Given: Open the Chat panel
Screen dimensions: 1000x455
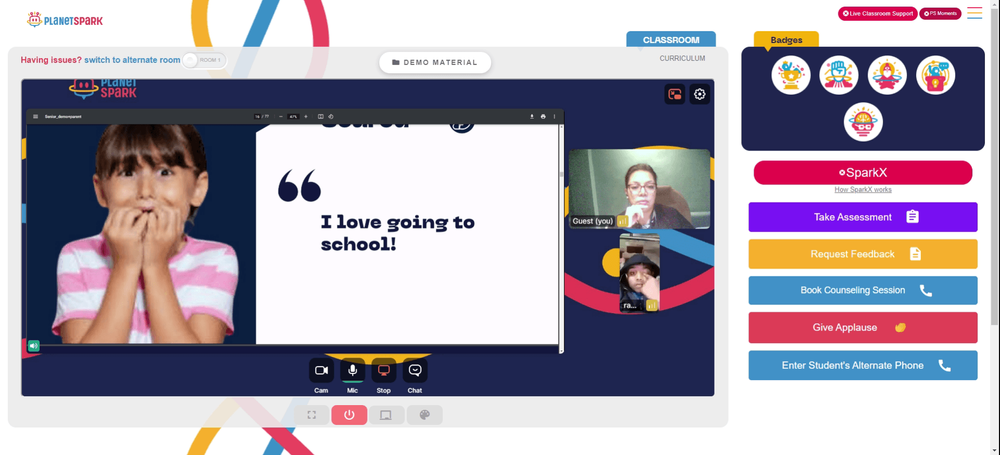Looking at the screenshot, I should 415,371.
